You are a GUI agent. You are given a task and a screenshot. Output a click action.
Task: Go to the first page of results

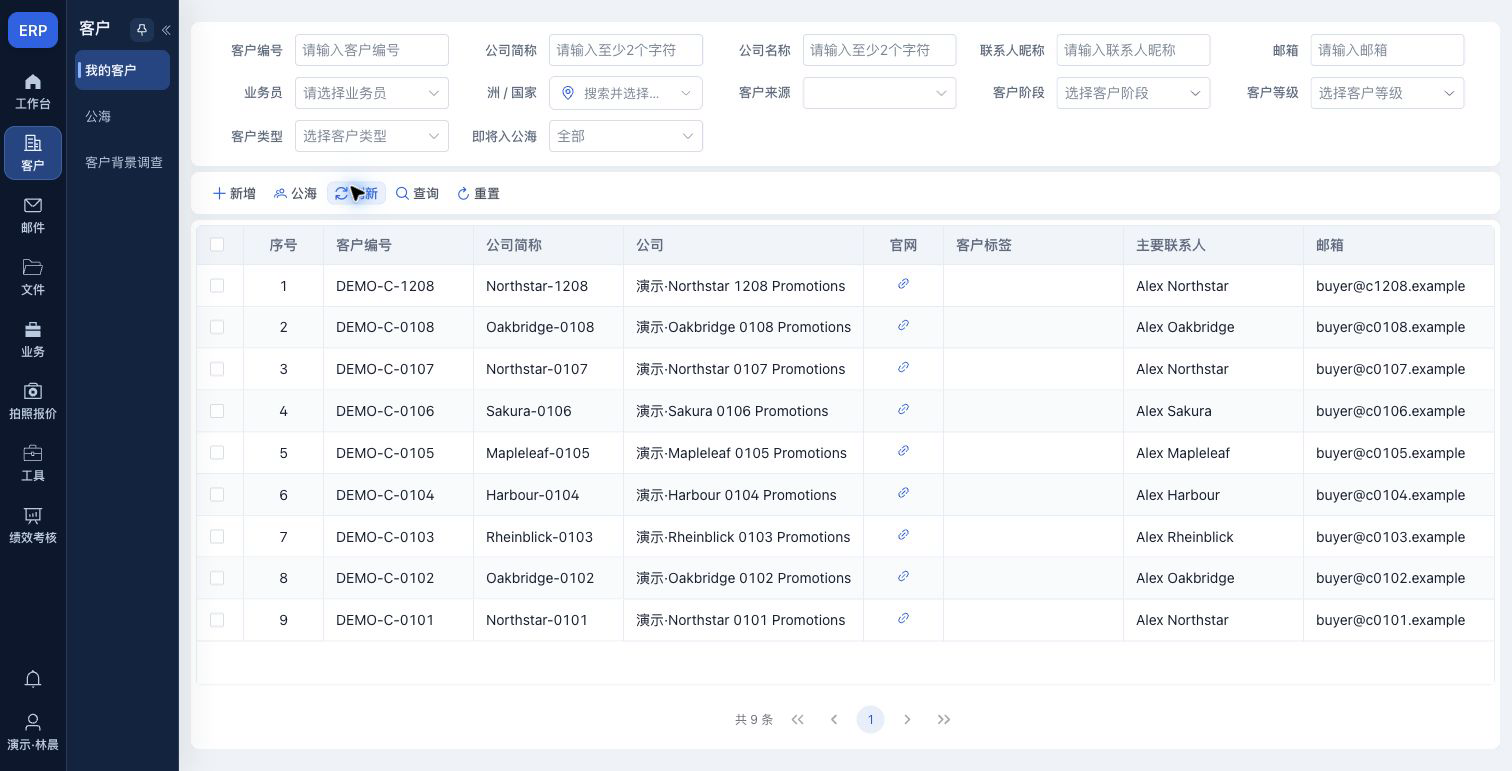[797, 719]
